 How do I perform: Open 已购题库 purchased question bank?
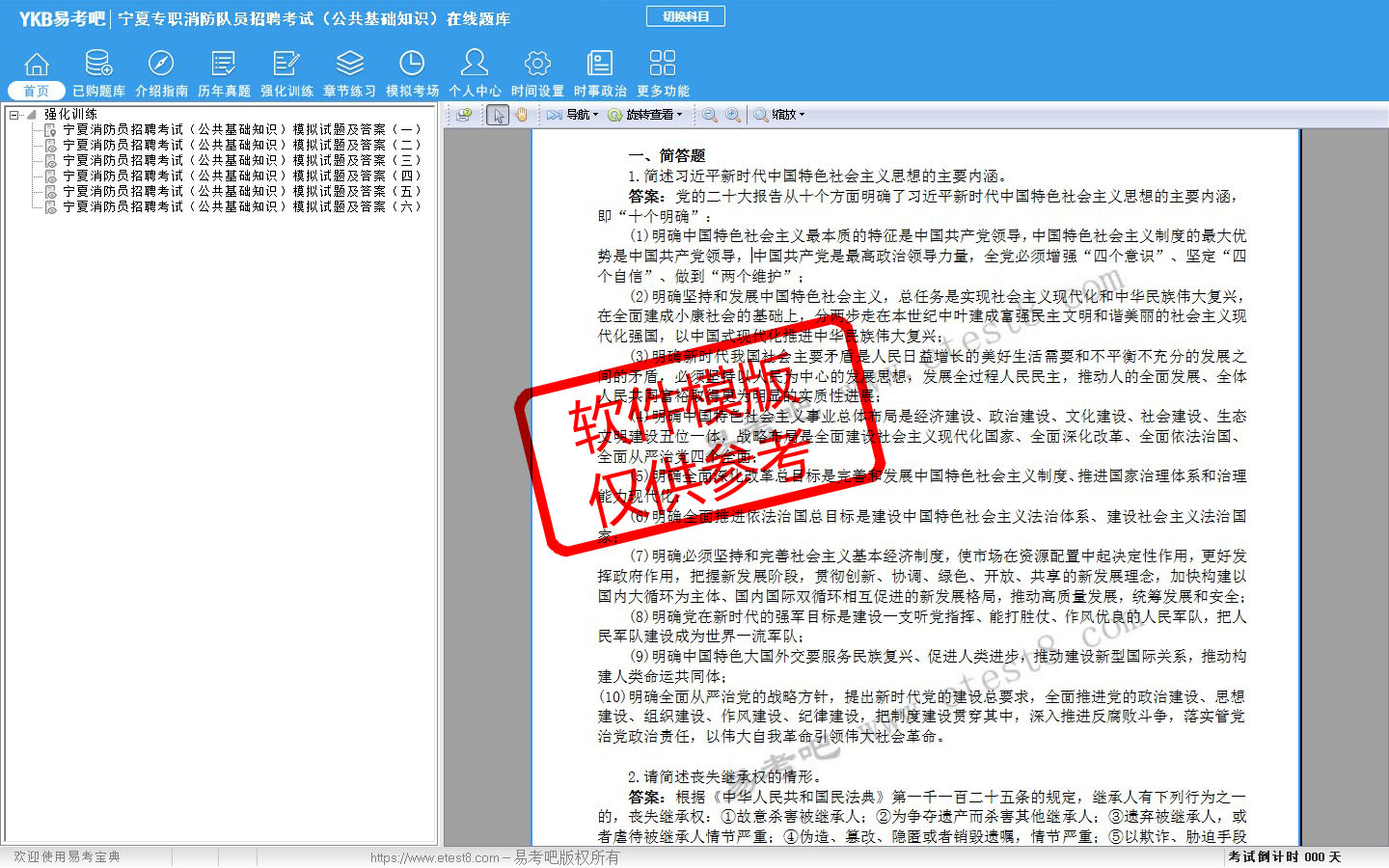tap(98, 73)
